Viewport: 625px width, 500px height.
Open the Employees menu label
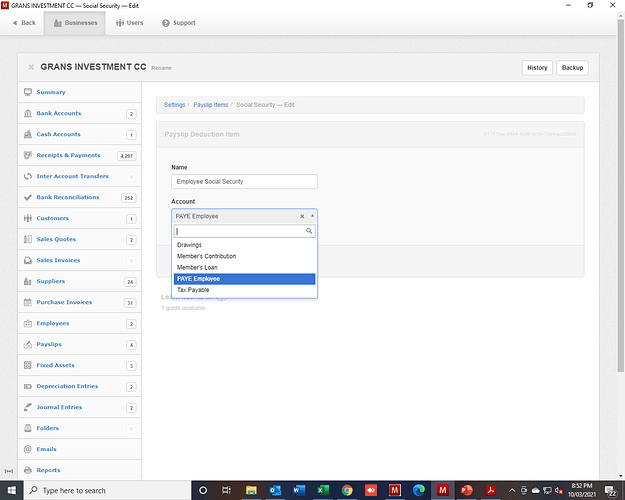[53, 323]
